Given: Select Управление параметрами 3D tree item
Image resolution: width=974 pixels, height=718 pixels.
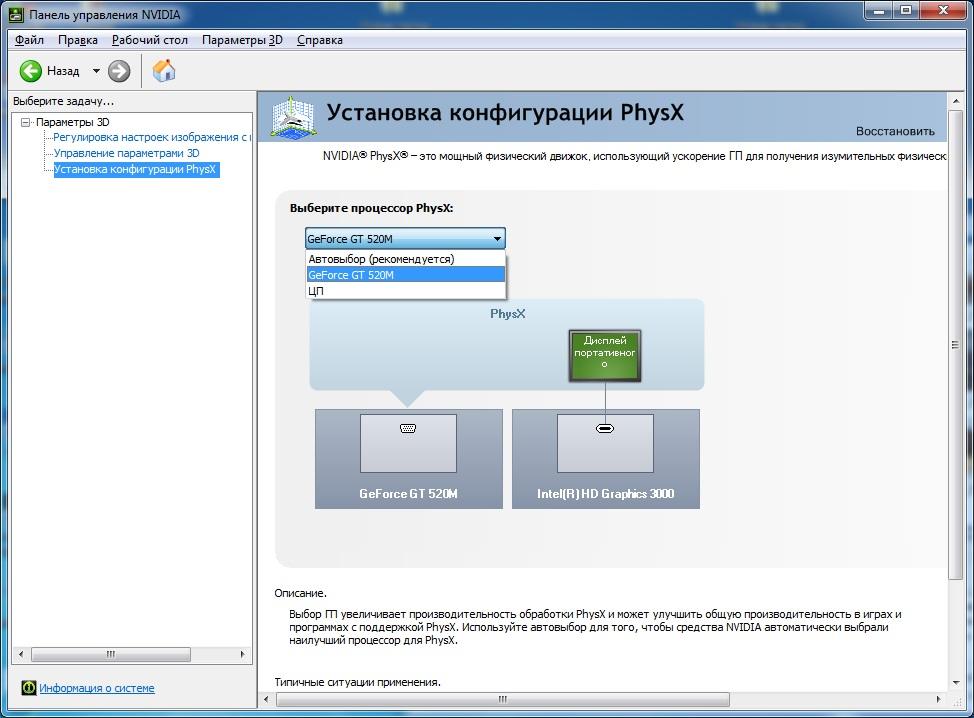Looking at the screenshot, I should pyautogui.click(x=127, y=153).
